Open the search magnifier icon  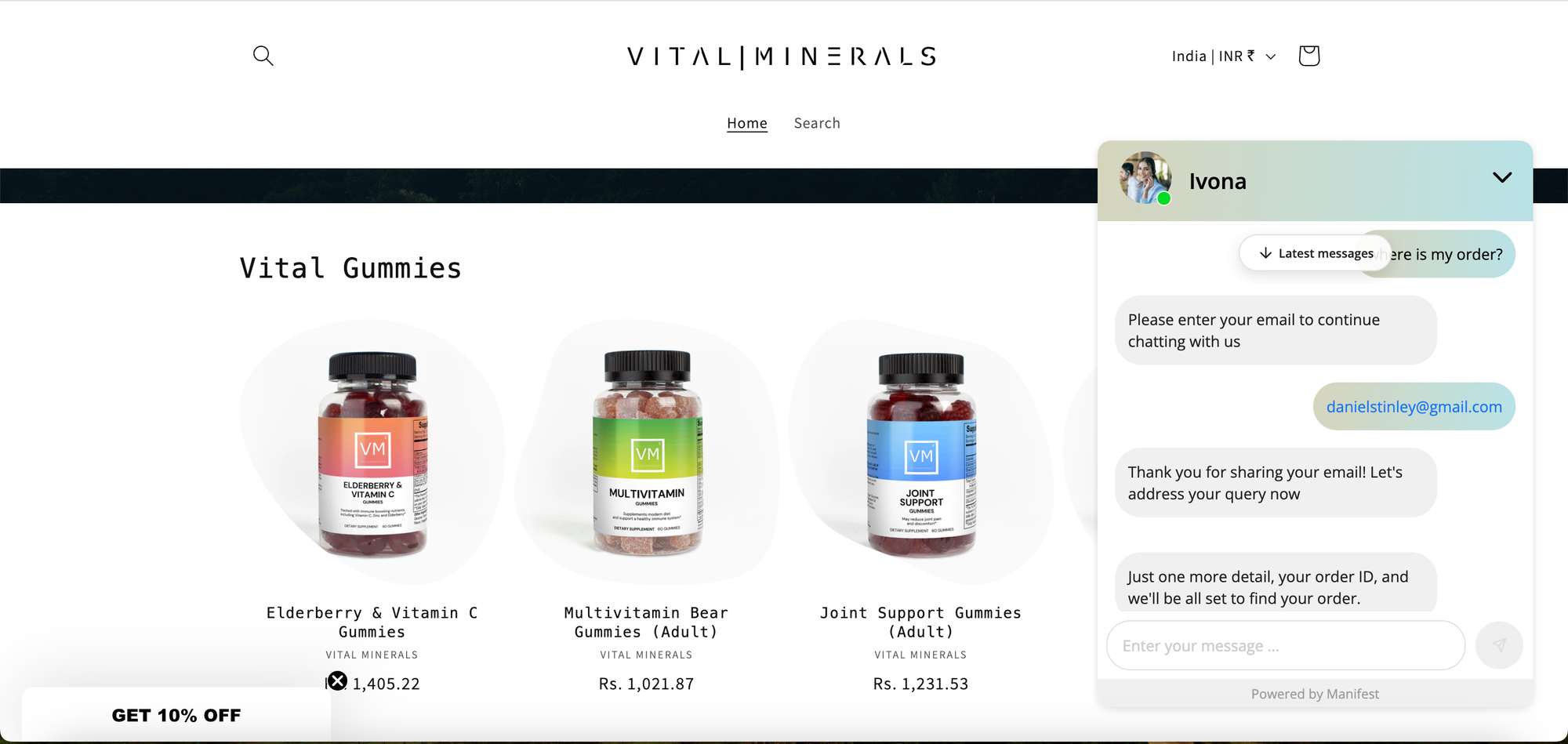263,56
